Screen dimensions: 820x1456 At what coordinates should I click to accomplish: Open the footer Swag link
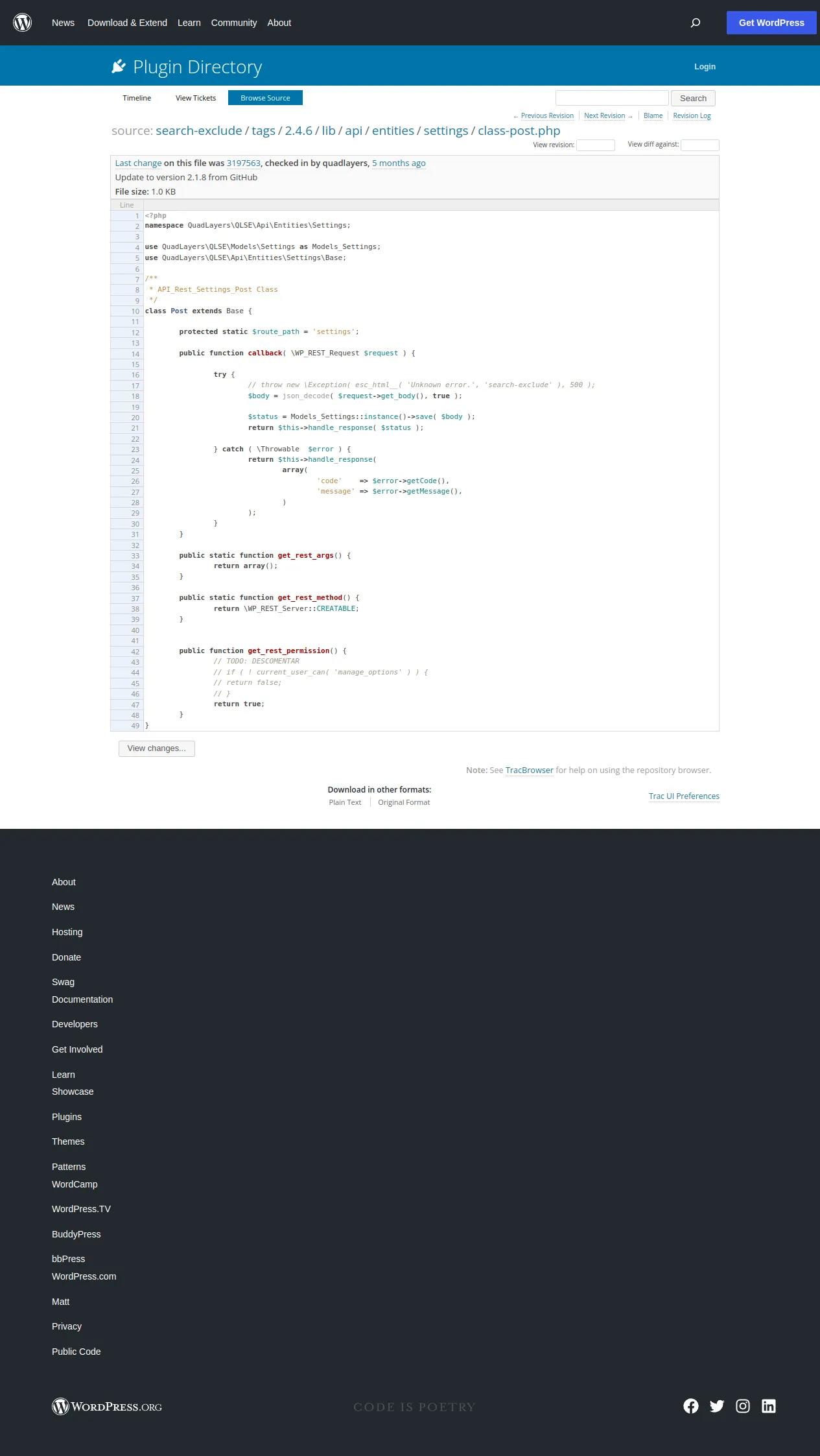click(63, 982)
